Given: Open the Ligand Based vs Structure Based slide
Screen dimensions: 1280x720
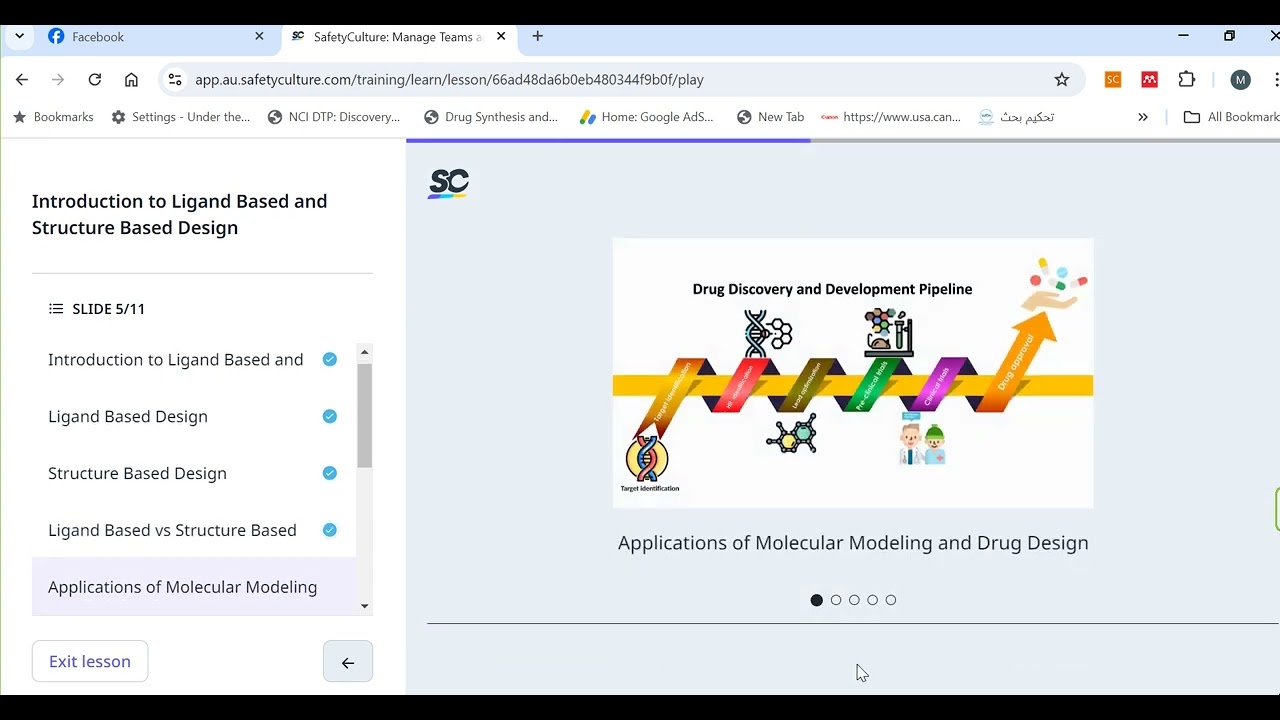Looking at the screenshot, I should 193,530.
